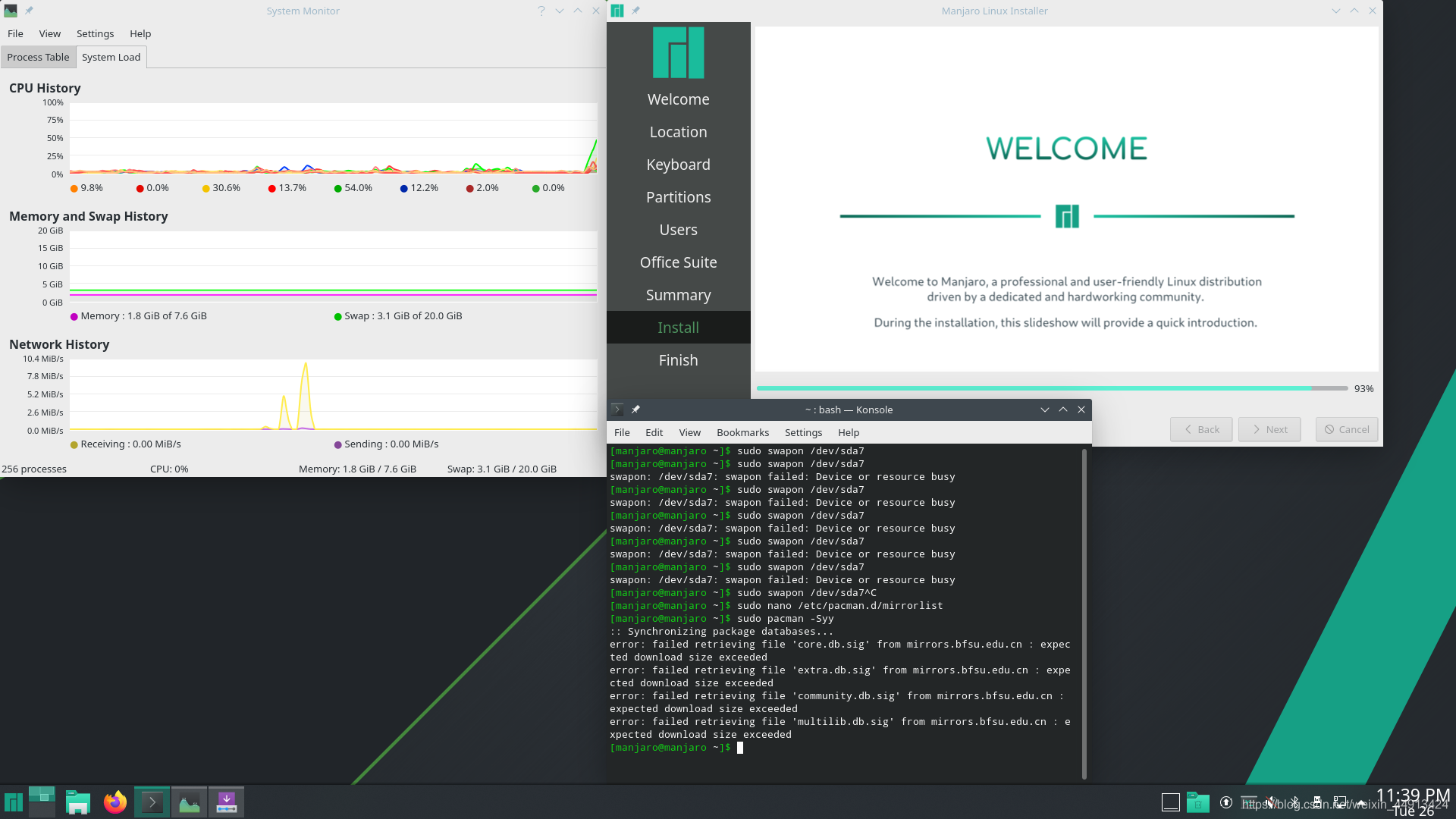Screen dimensions: 1456x819
Task: Open Settings menu in Konsole
Action: (x=803, y=432)
